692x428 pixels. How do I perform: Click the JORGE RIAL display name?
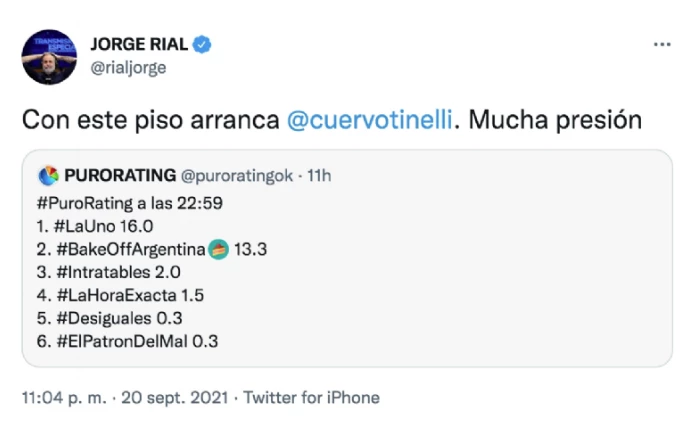tap(138, 45)
